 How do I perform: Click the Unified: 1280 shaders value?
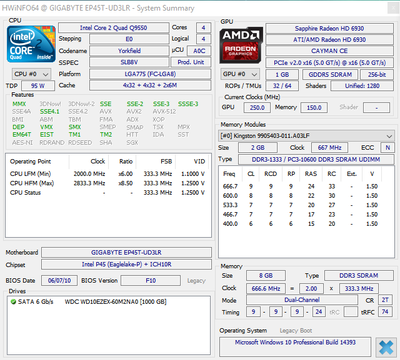click(362, 86)
